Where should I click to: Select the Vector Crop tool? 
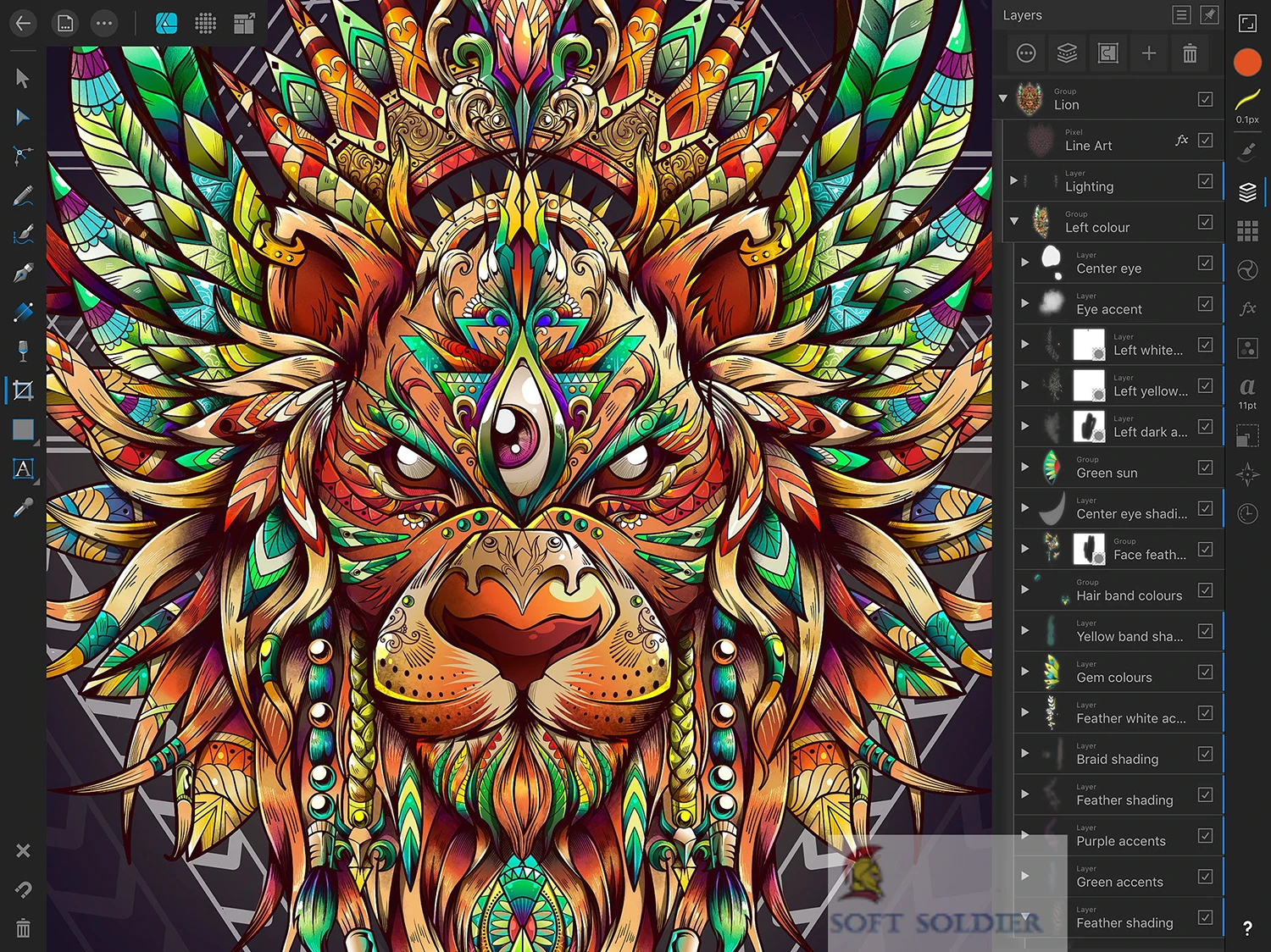click(x=23, y=390)
